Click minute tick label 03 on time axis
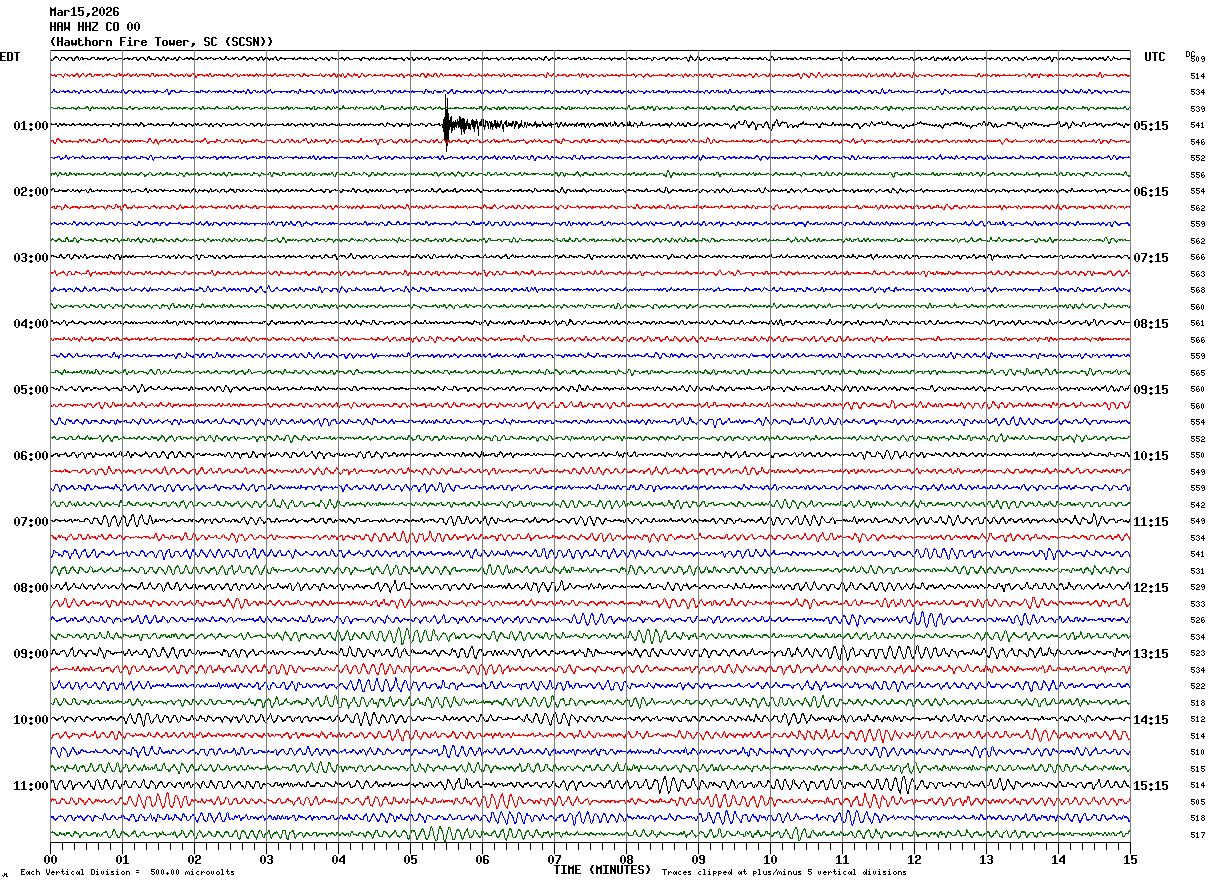Image resolution: width=1210 pixels, height=886 pixels. coord(266,859)
